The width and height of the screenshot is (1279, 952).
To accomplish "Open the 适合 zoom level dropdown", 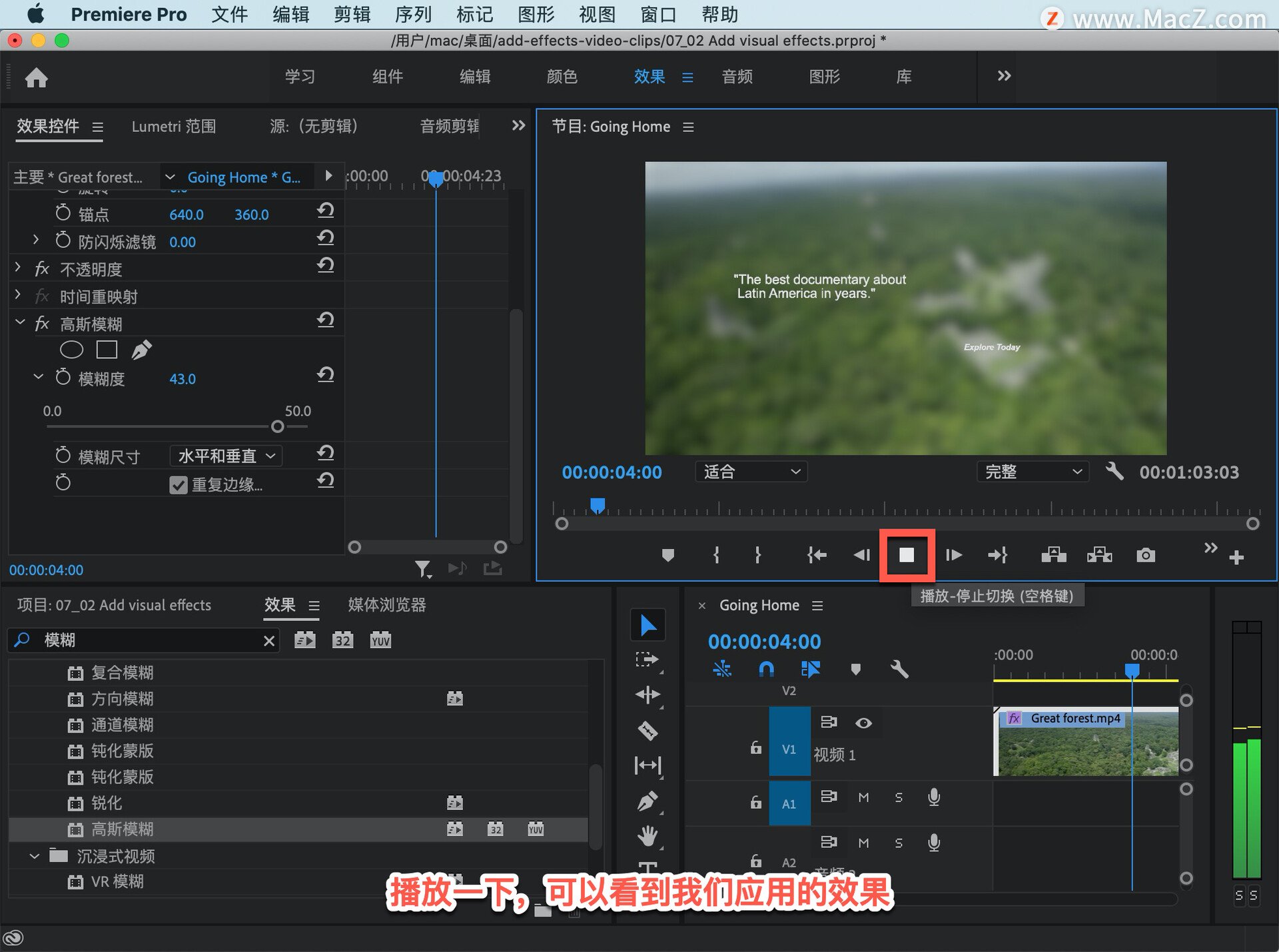I will coord(751,472).
